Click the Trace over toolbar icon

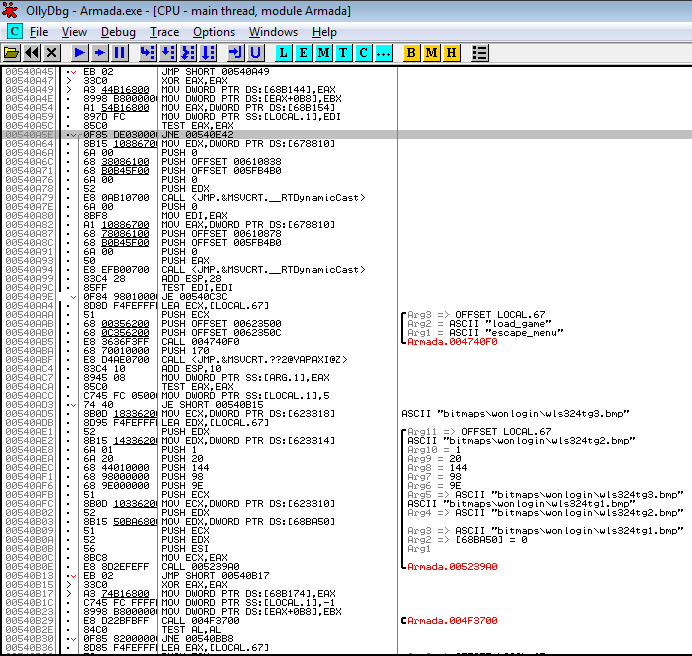[x=208, y=53]
